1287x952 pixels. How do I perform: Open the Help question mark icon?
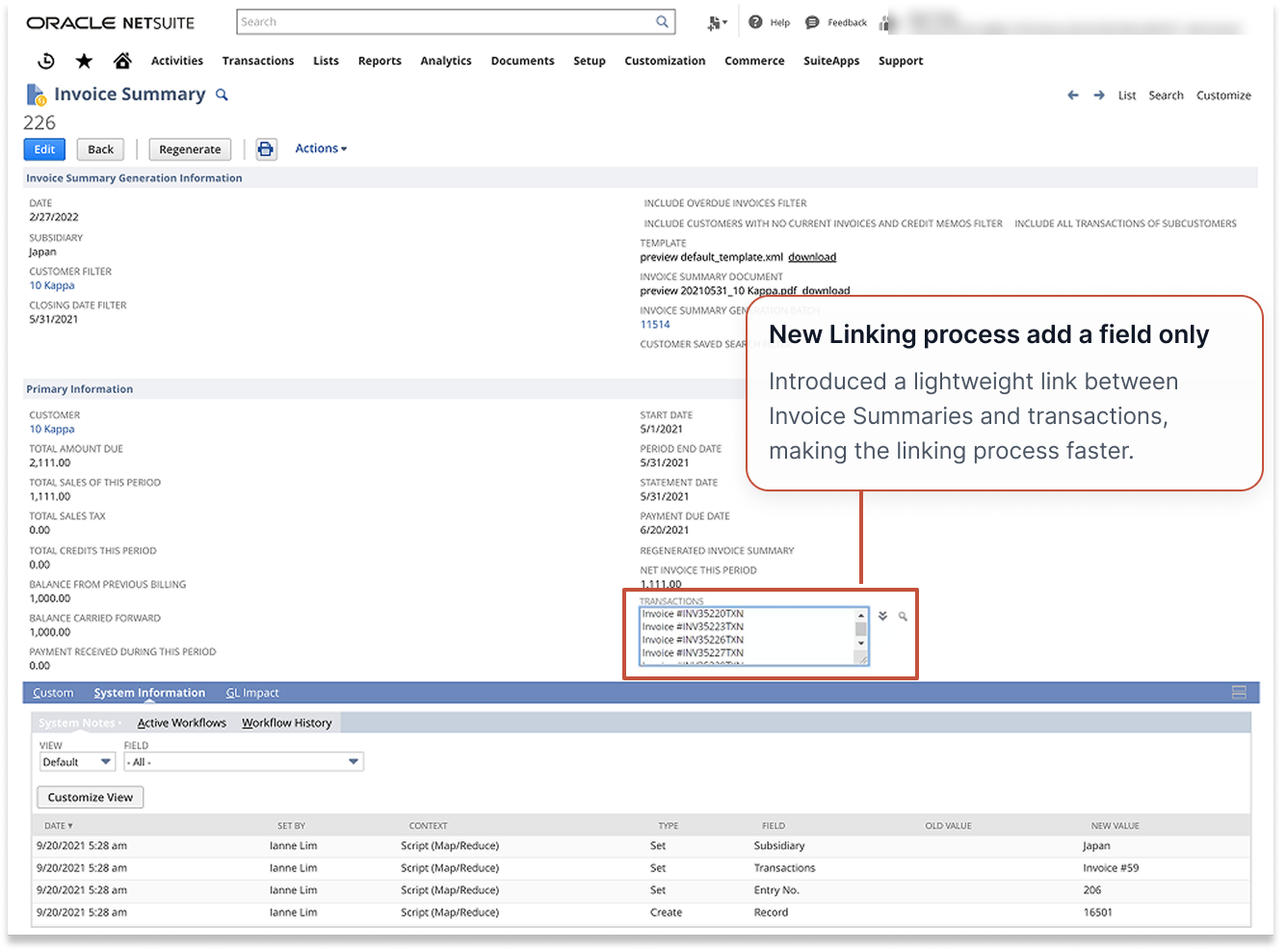755,22
